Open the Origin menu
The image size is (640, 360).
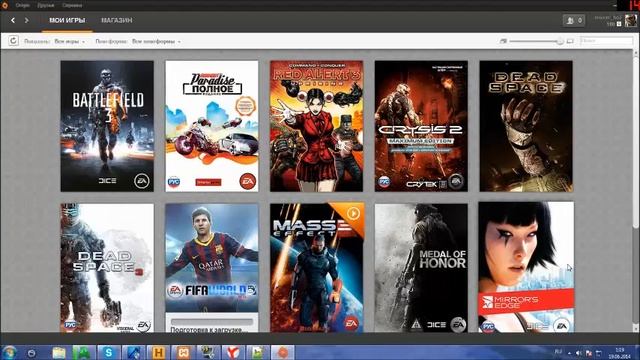[22, 5]
